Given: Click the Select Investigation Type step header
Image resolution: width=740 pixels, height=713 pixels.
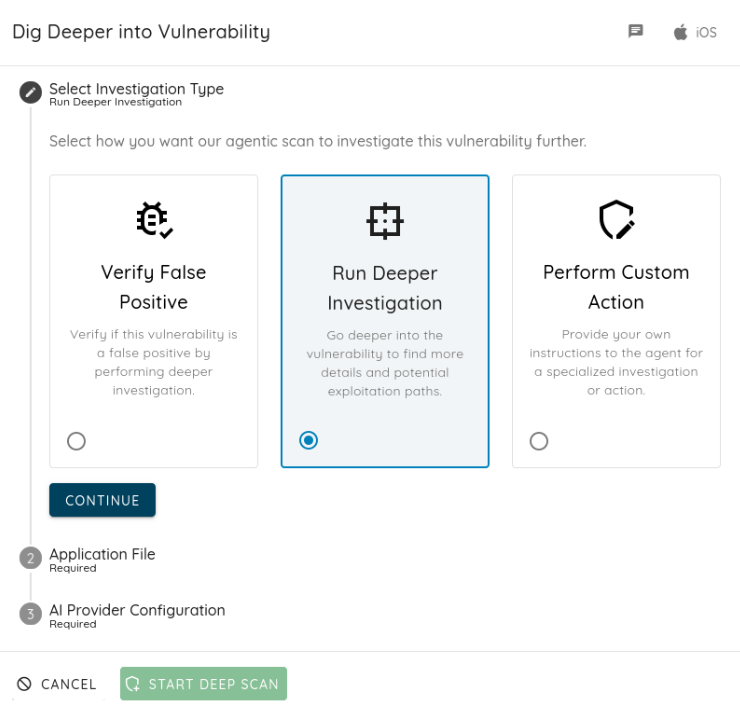Looking at the screenshot, I should [136, 89].
